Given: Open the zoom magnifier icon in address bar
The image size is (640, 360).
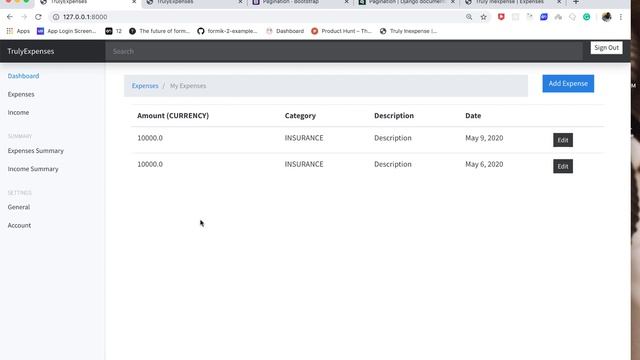Looking at the screenshot, I should (469, 17).
